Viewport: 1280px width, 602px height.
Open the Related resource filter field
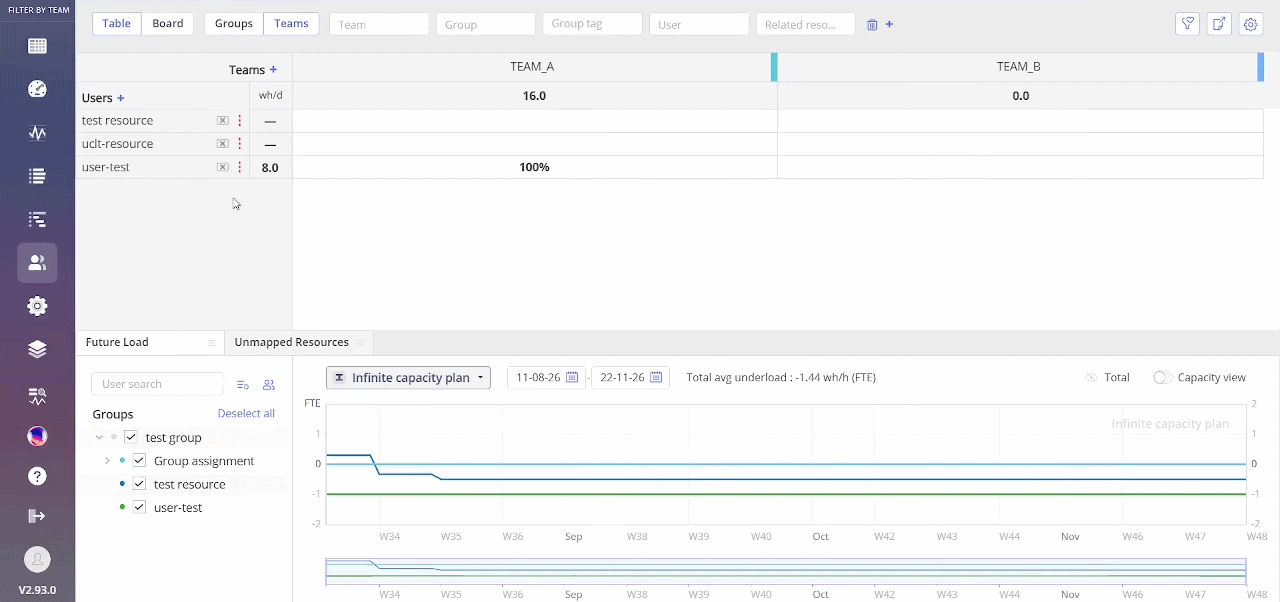tap(806, 24)
